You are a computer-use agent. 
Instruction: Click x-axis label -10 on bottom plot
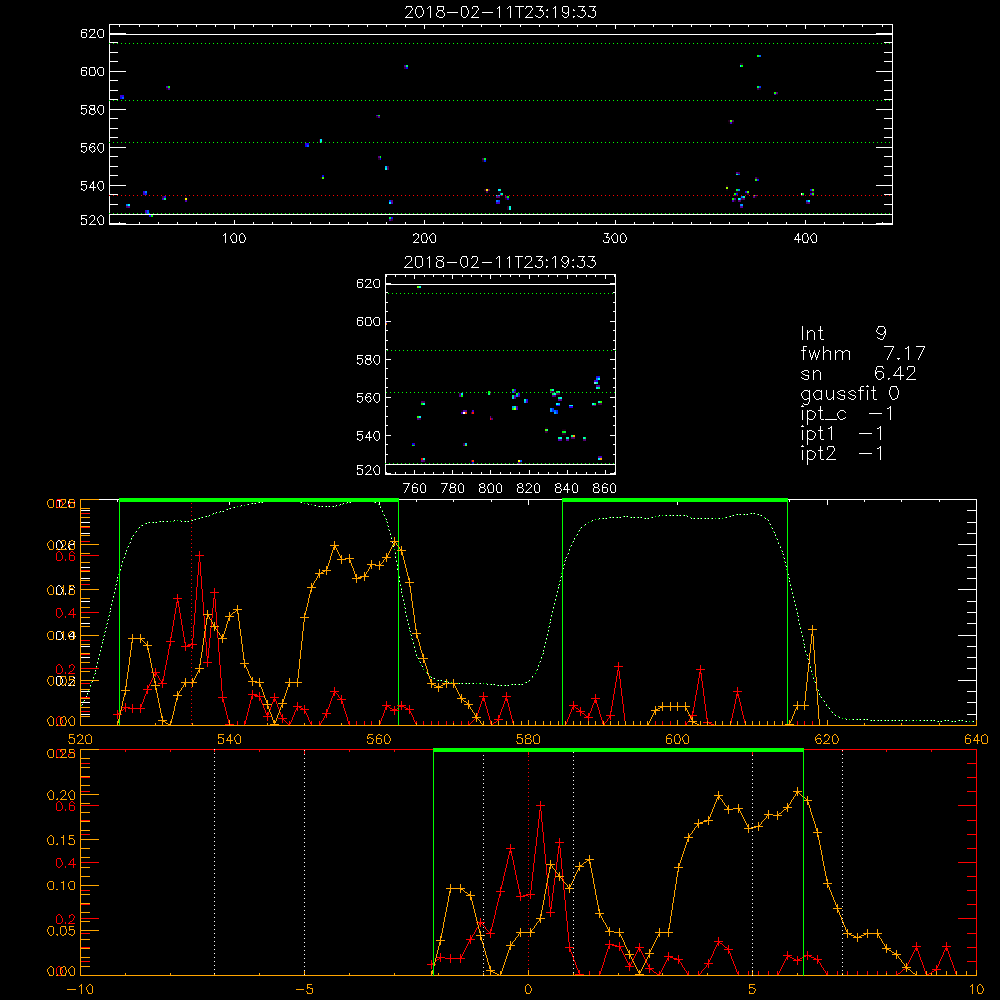tap(80, 989)
